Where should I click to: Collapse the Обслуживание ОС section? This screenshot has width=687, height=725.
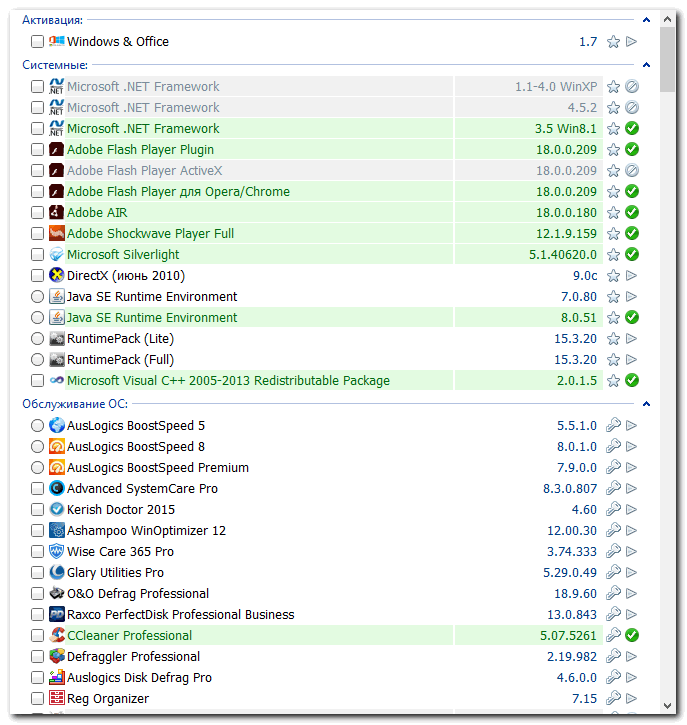coord(646,404)
